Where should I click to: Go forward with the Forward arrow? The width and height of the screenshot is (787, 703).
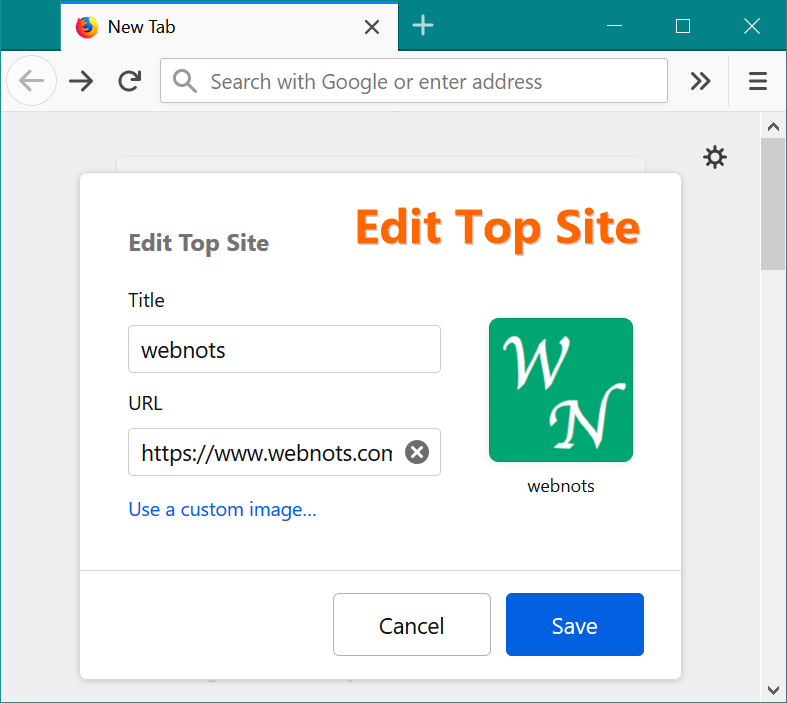tap(81, 81)
